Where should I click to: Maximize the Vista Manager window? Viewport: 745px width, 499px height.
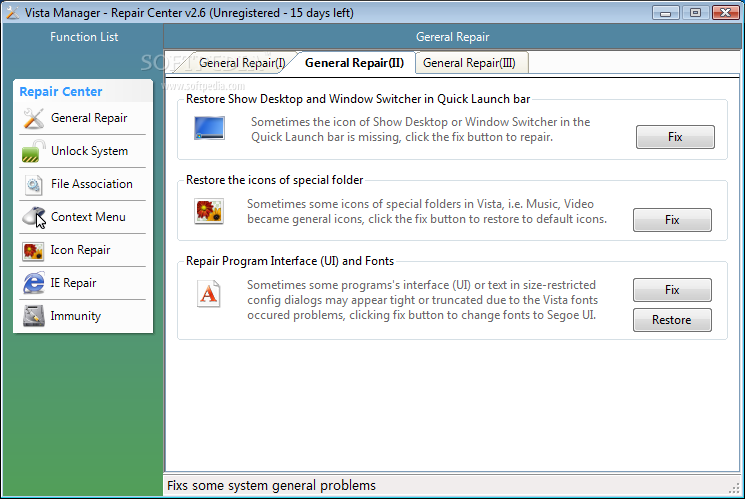695,13
